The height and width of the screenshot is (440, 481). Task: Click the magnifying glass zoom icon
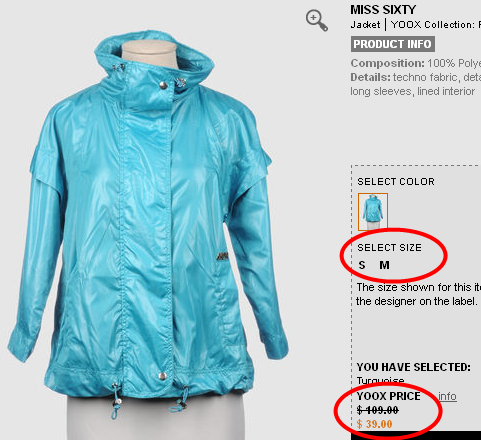tap(317, 21)
